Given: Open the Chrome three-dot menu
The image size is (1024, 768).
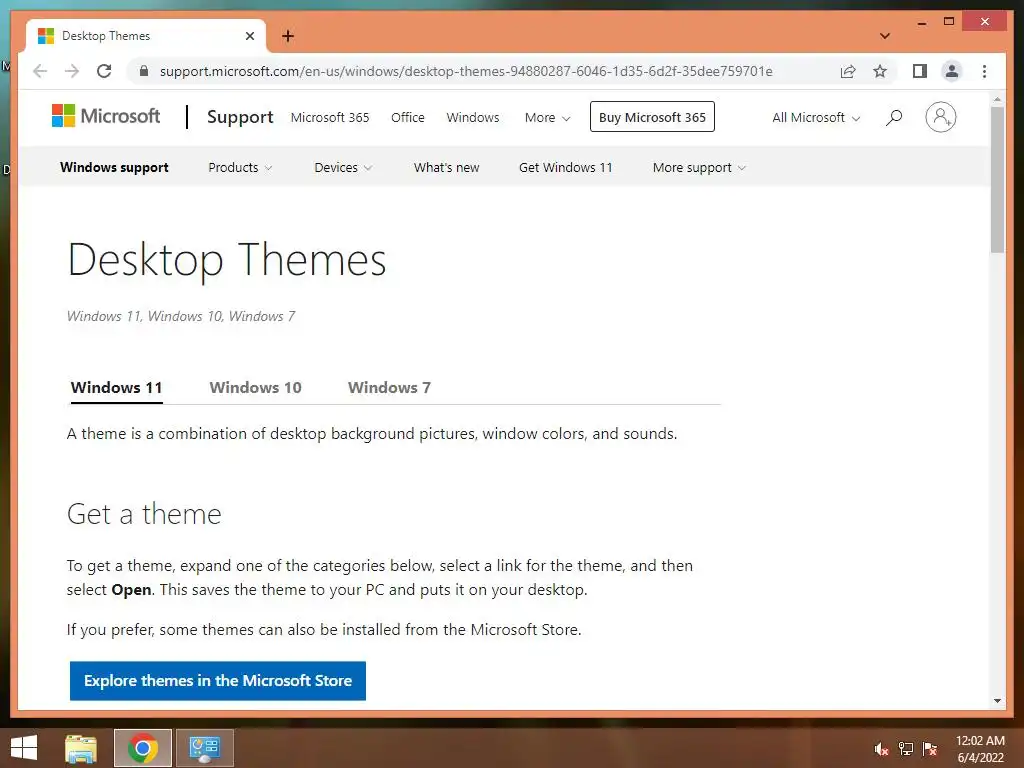Looking at the screenshot, I should (x=984, y=71).
